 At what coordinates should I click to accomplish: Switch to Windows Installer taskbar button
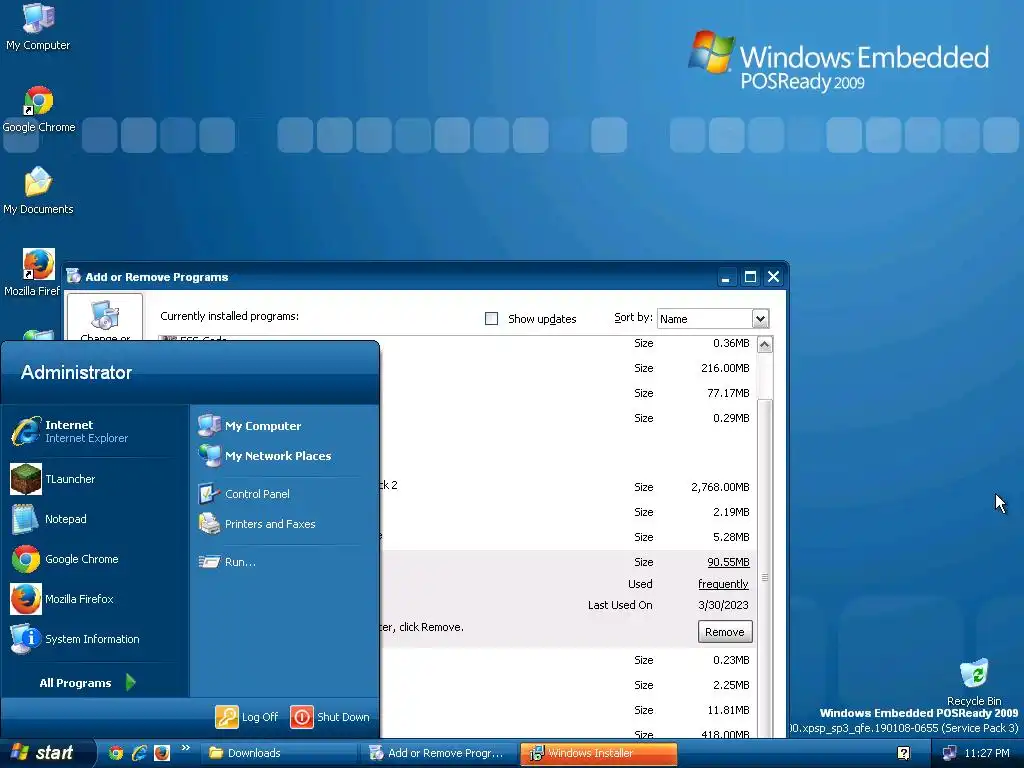click(x=599, y=753)
